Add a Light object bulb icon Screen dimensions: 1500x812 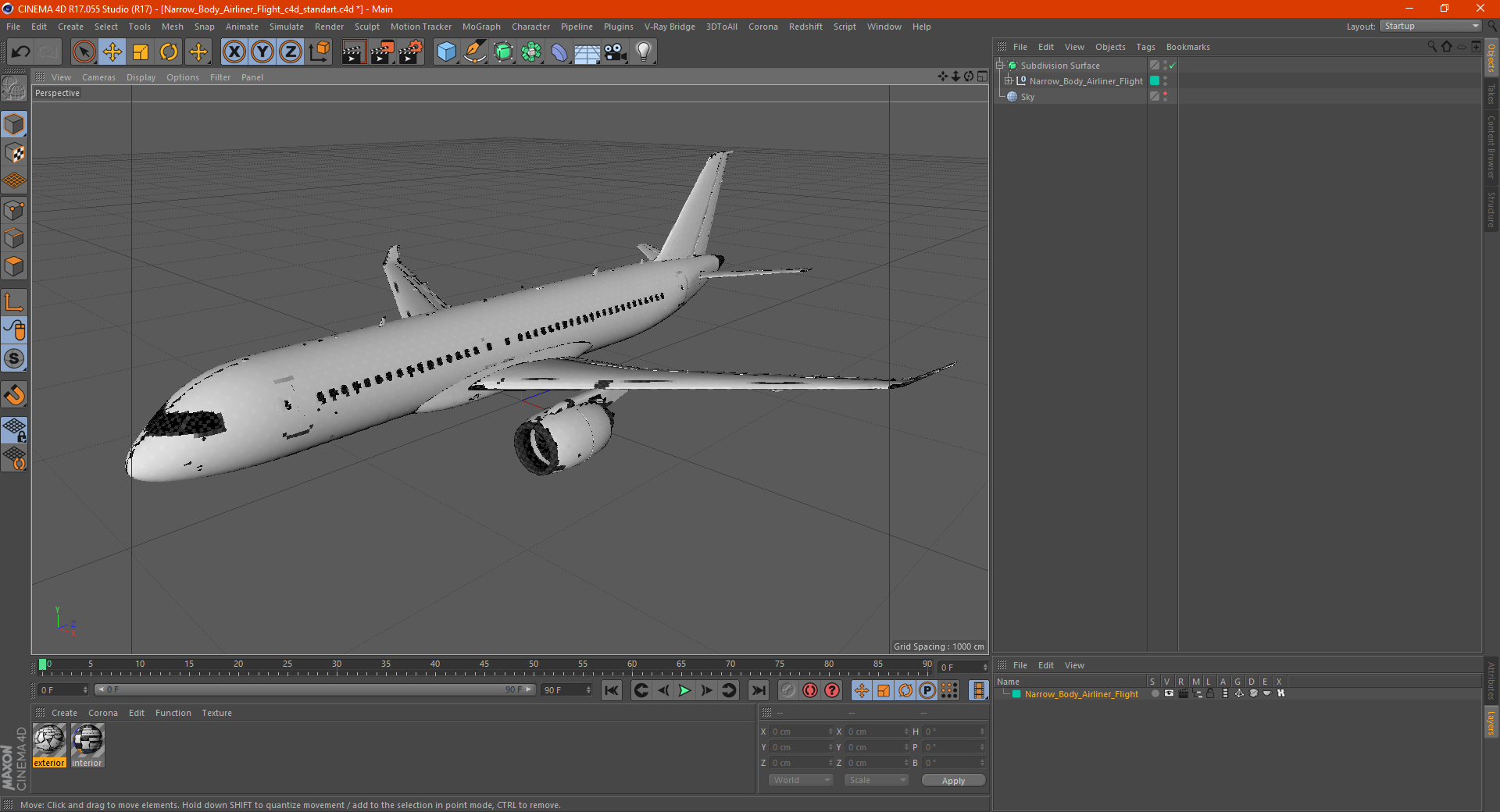[x=643, y=52]
